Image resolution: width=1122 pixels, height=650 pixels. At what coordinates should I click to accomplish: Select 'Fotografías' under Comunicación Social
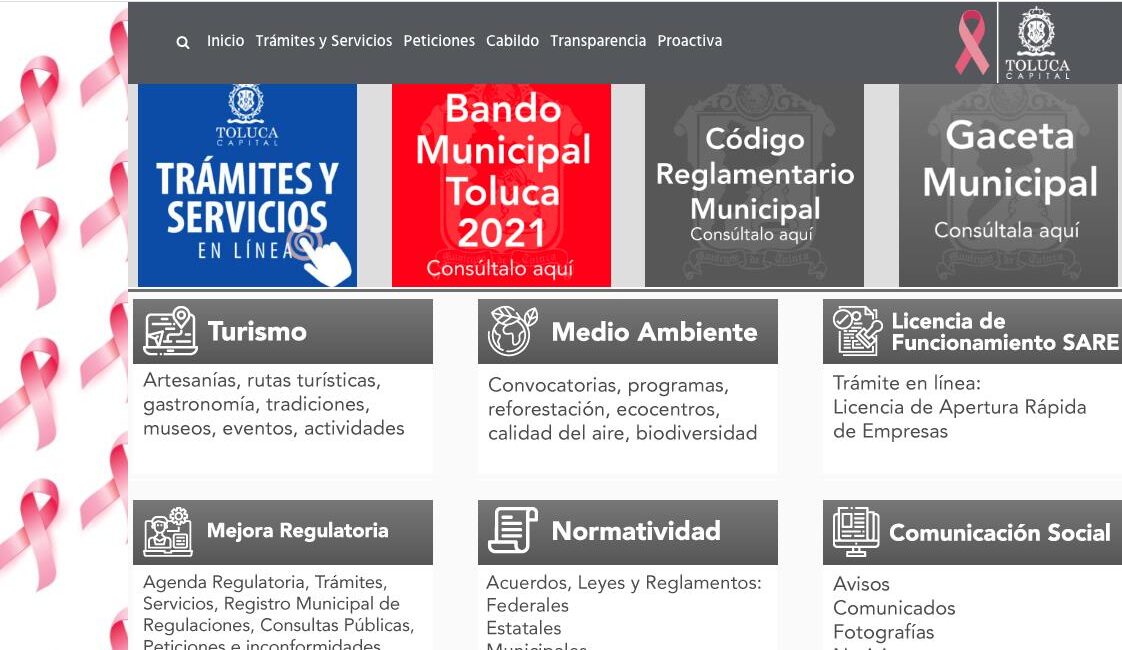click(883, 632)
